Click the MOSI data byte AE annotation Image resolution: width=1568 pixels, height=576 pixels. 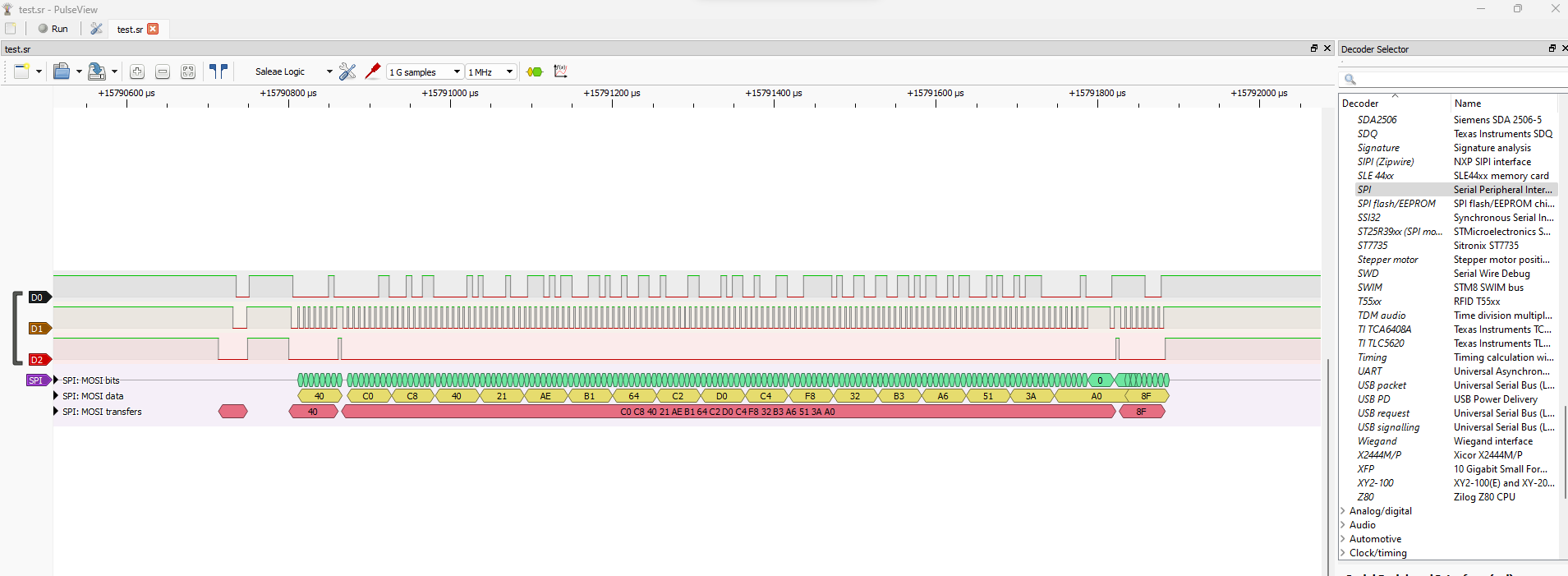545,396
